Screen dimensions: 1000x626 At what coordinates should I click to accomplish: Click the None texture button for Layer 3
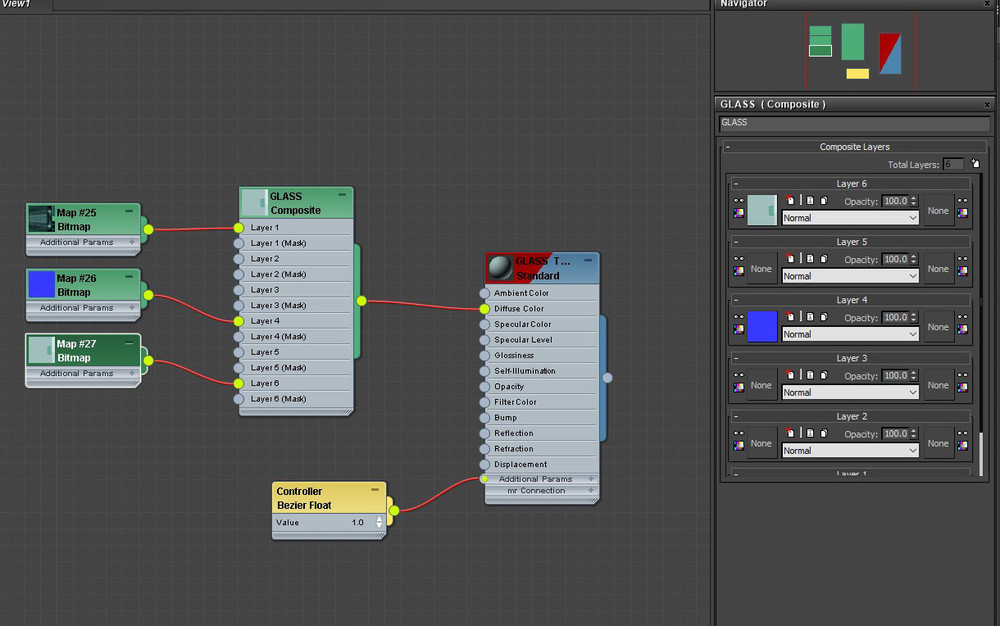(x=761, y=386)
